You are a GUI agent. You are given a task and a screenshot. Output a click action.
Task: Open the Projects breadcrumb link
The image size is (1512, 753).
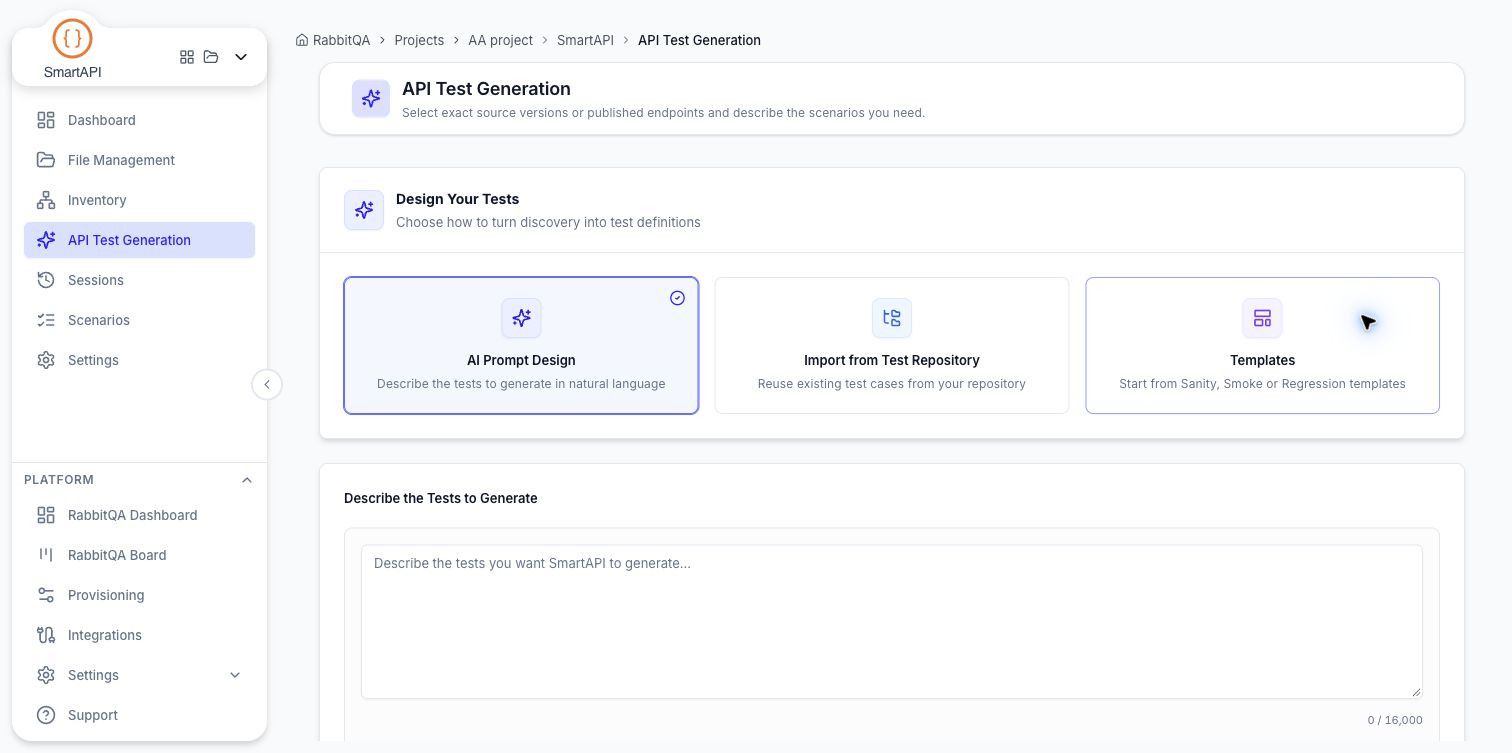point(419,40)
